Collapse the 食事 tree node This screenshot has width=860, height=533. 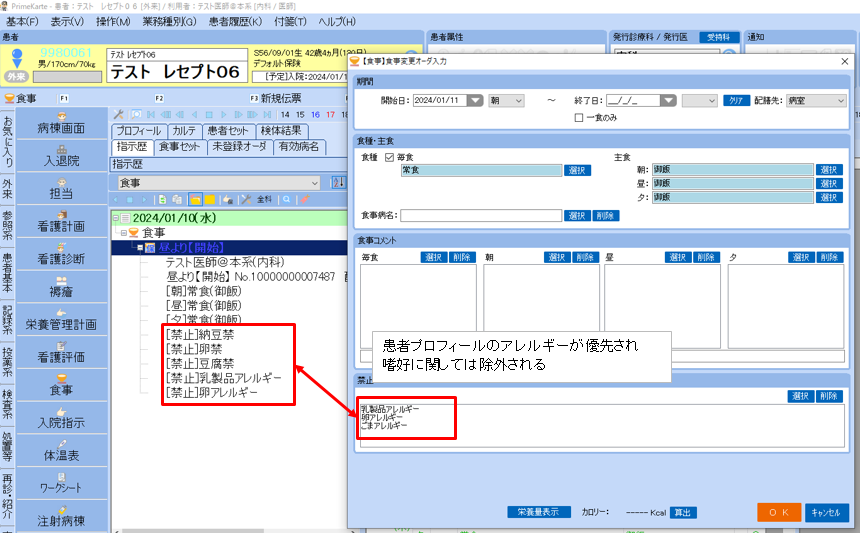[124, 233]
